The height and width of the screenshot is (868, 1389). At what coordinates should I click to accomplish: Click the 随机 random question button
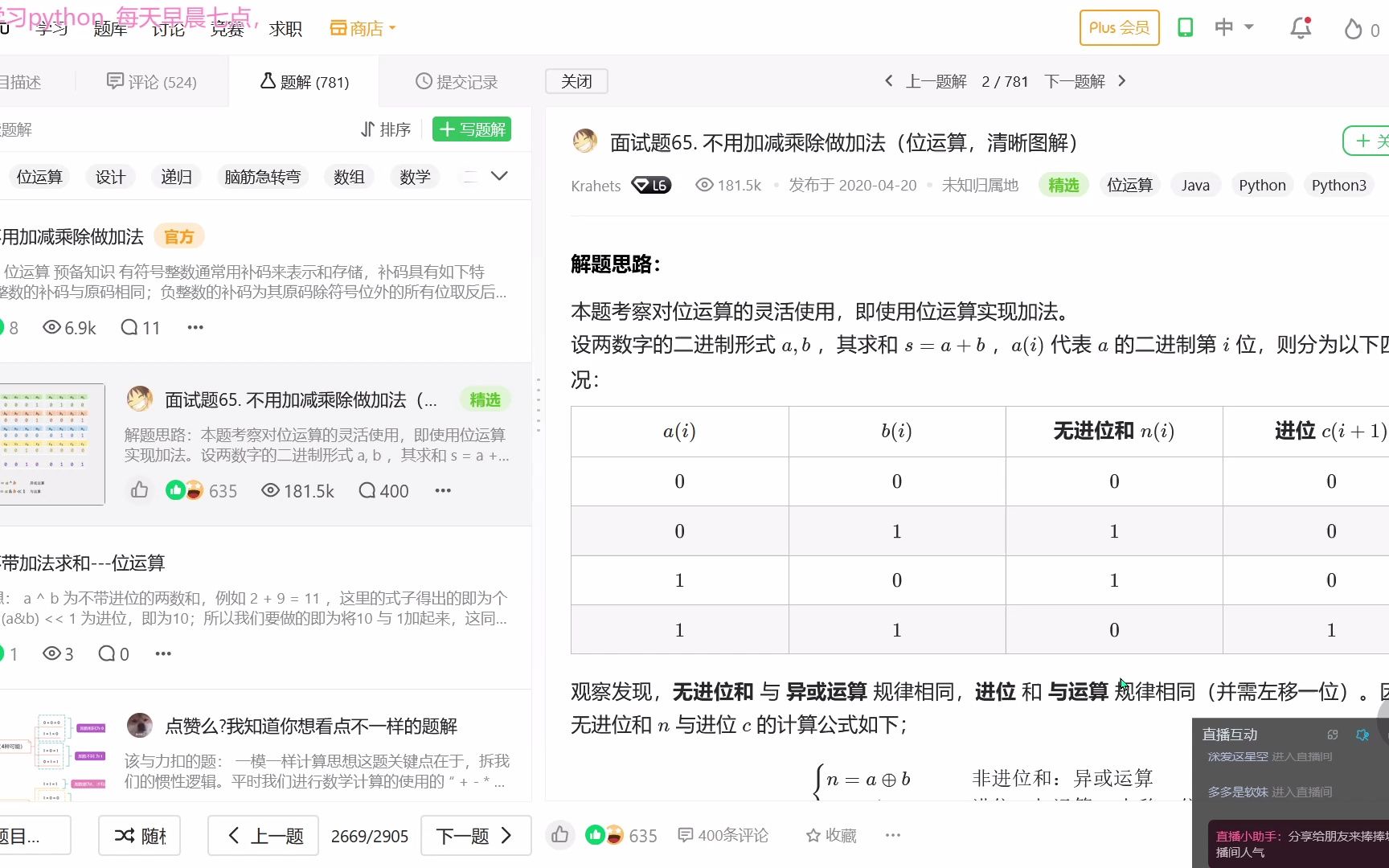pos(139,835)
